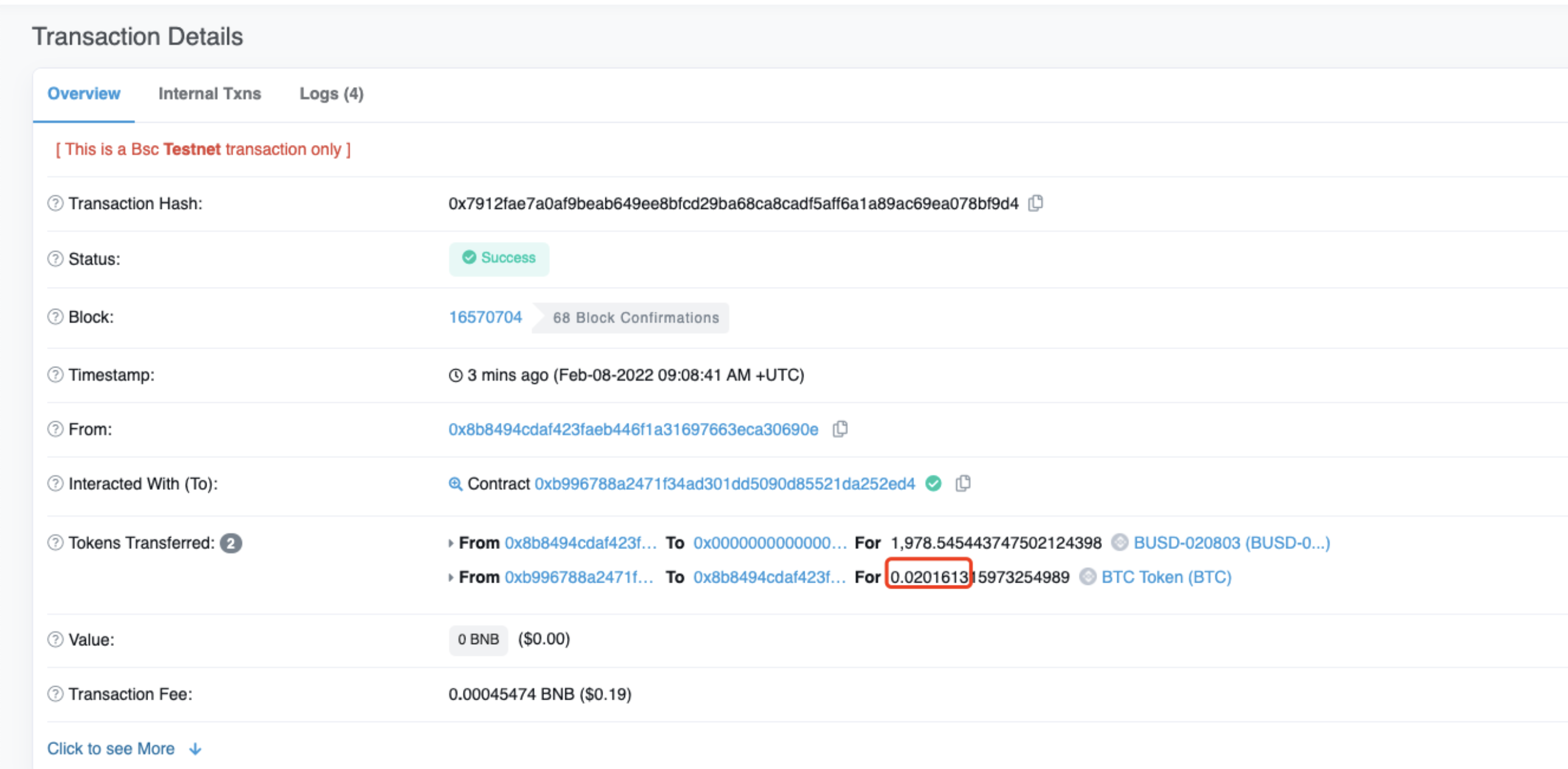
Task: Expand the BTC Token transfer row
Action: click(x=451, y=577)
